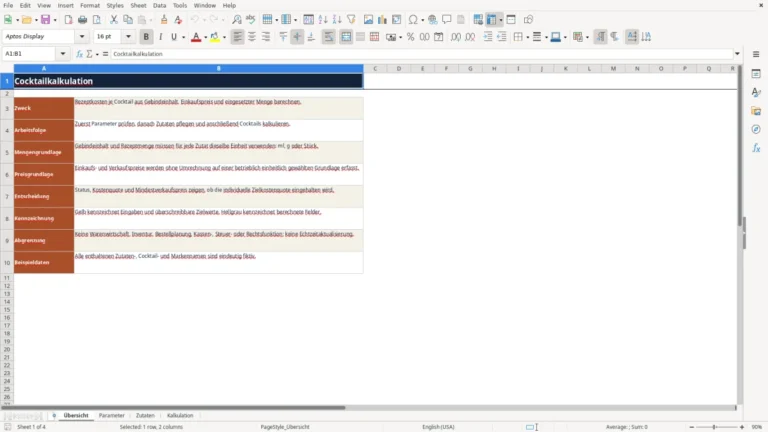
Task: Click zoom in plus button
Action: pyautogui.click(x=742, y=427)
